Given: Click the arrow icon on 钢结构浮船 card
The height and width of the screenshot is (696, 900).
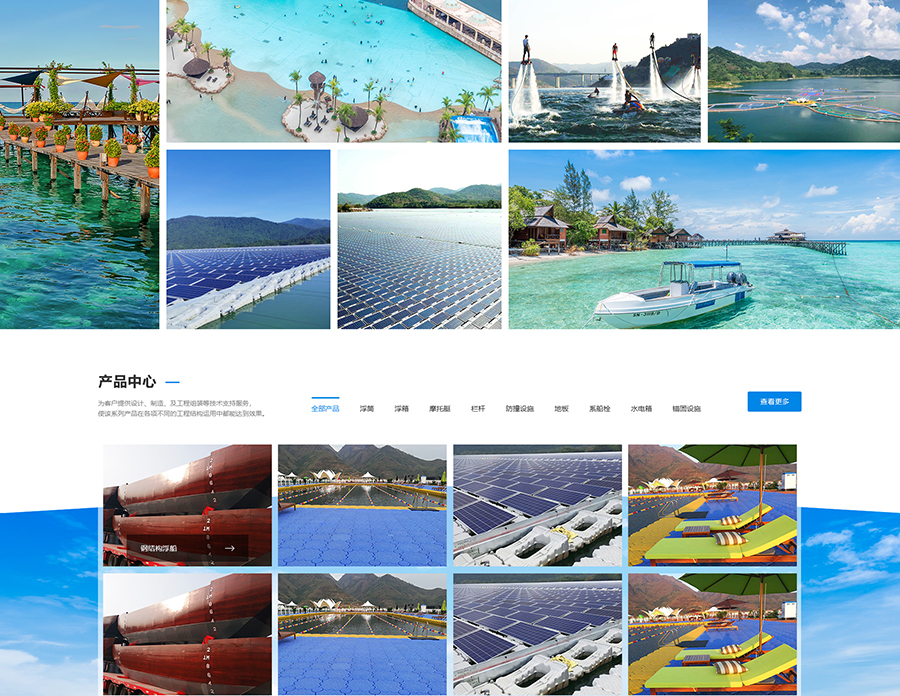Looking at the screenshot, I should pos(230,548).
